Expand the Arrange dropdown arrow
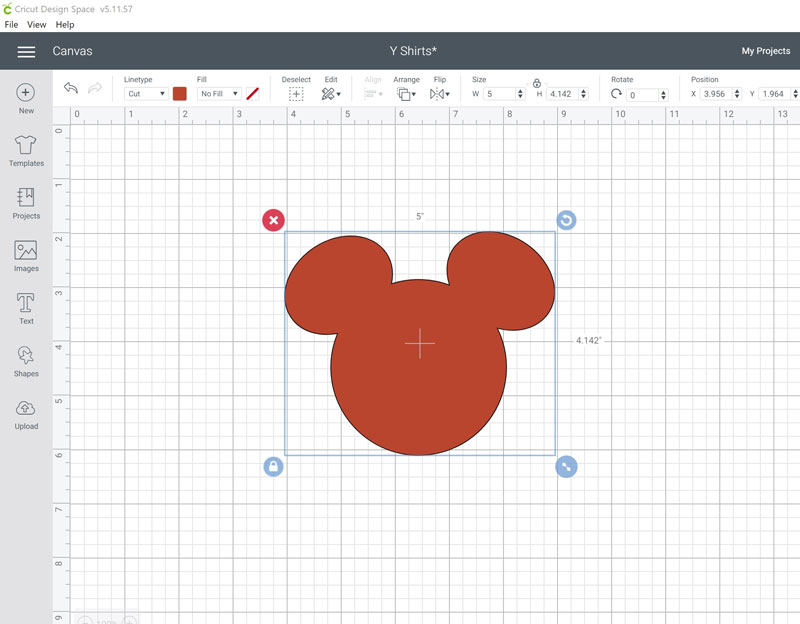Screen dimensions: 800x624 (x=414, y=94)
